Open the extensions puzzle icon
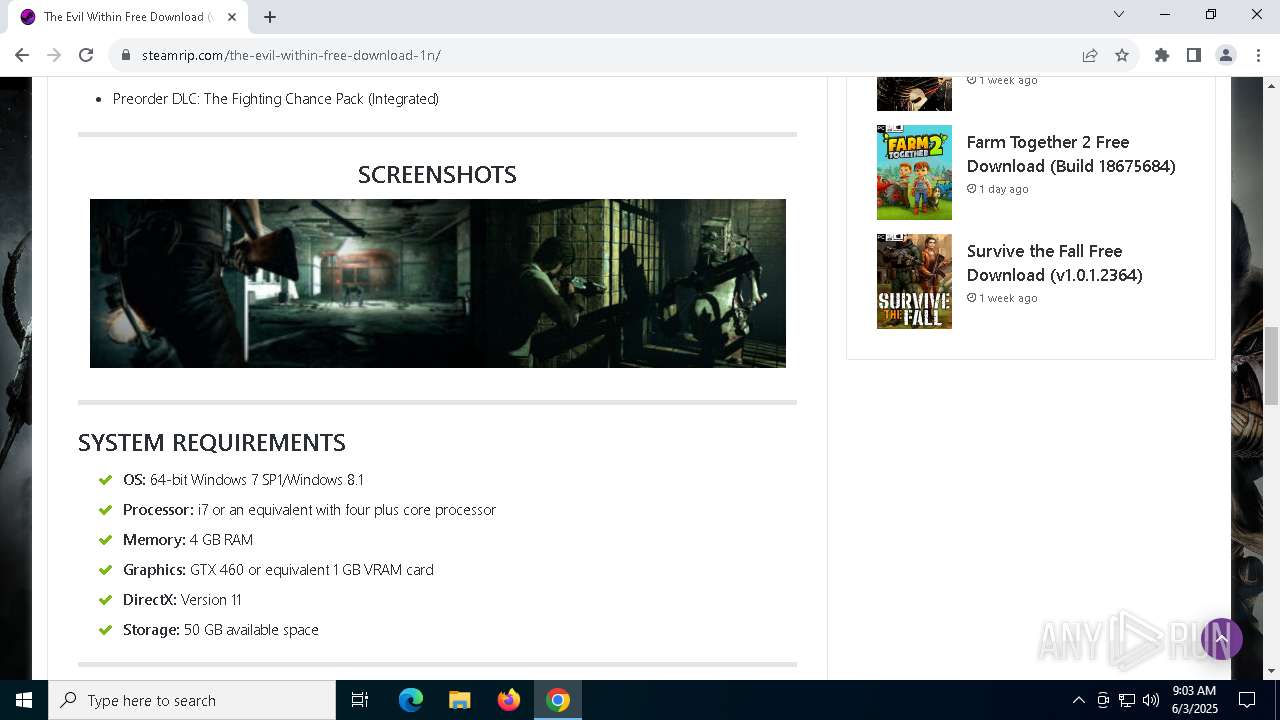 click(1162, 55)
